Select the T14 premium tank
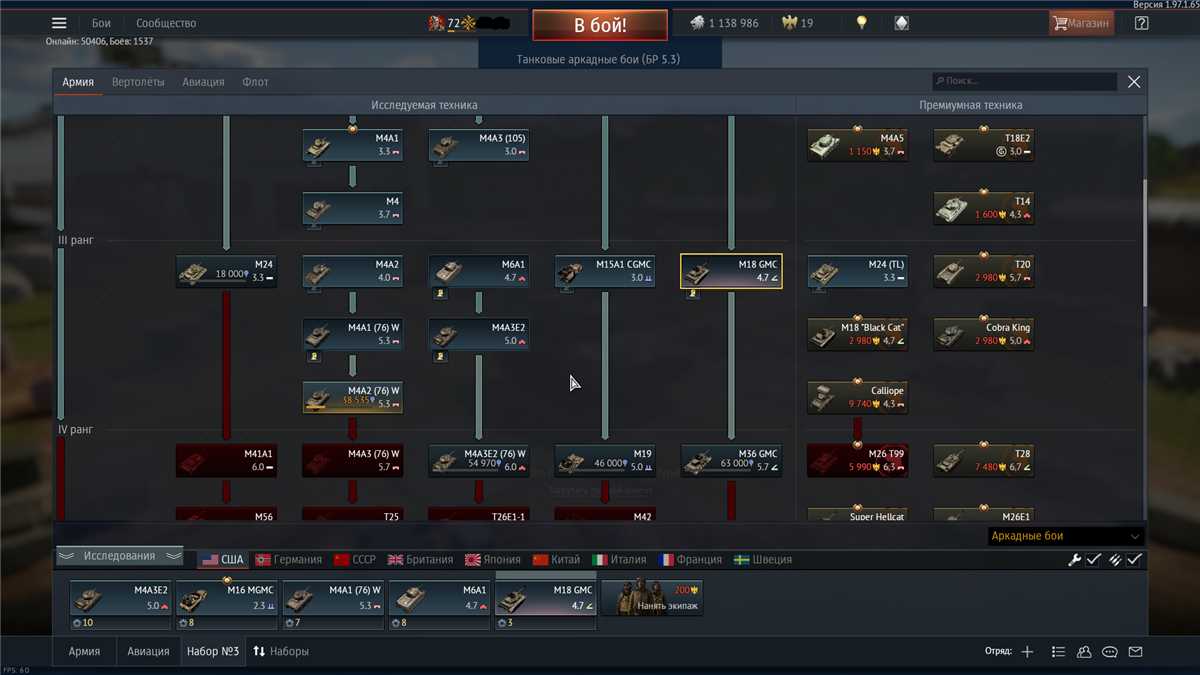The width and height of the screenshot is (1200, 675). point(984,208)
